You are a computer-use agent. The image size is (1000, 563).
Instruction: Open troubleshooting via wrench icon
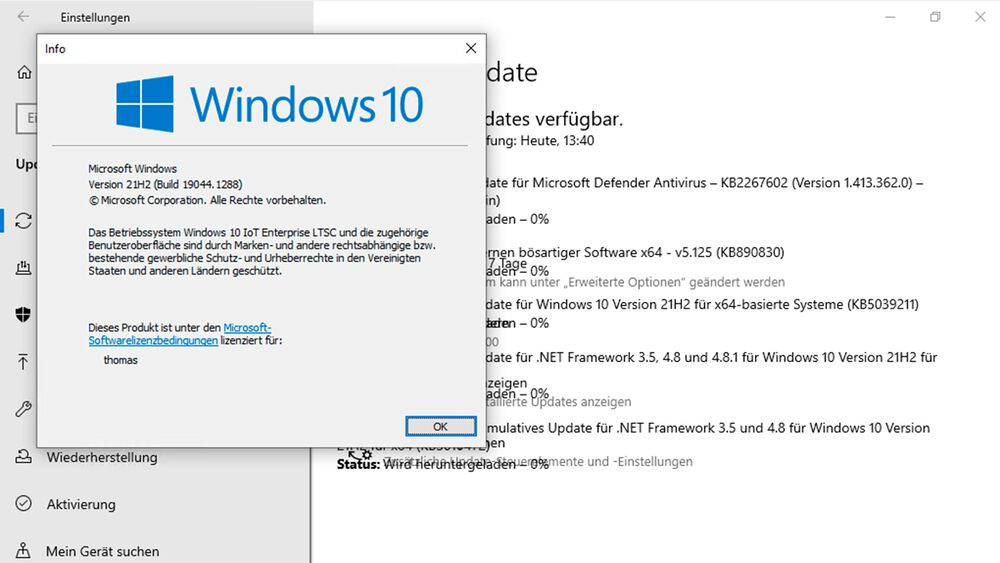24,409
